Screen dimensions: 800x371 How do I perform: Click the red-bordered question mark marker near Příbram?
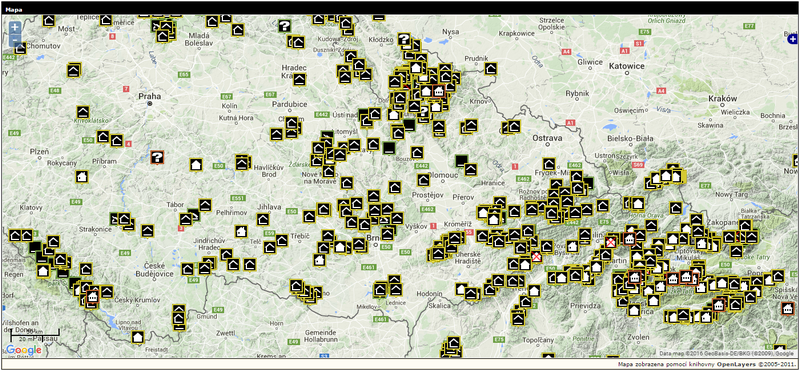[x=158, y=157]
